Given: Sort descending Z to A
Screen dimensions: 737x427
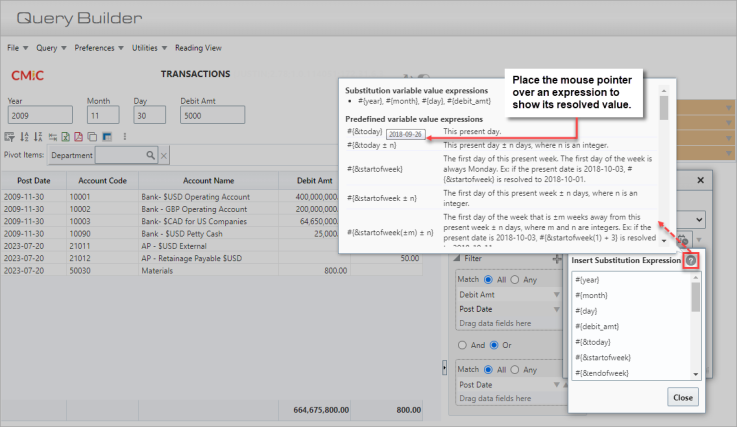Looking at the screenshot, I should pyautogui.click(x=38, y=137).
